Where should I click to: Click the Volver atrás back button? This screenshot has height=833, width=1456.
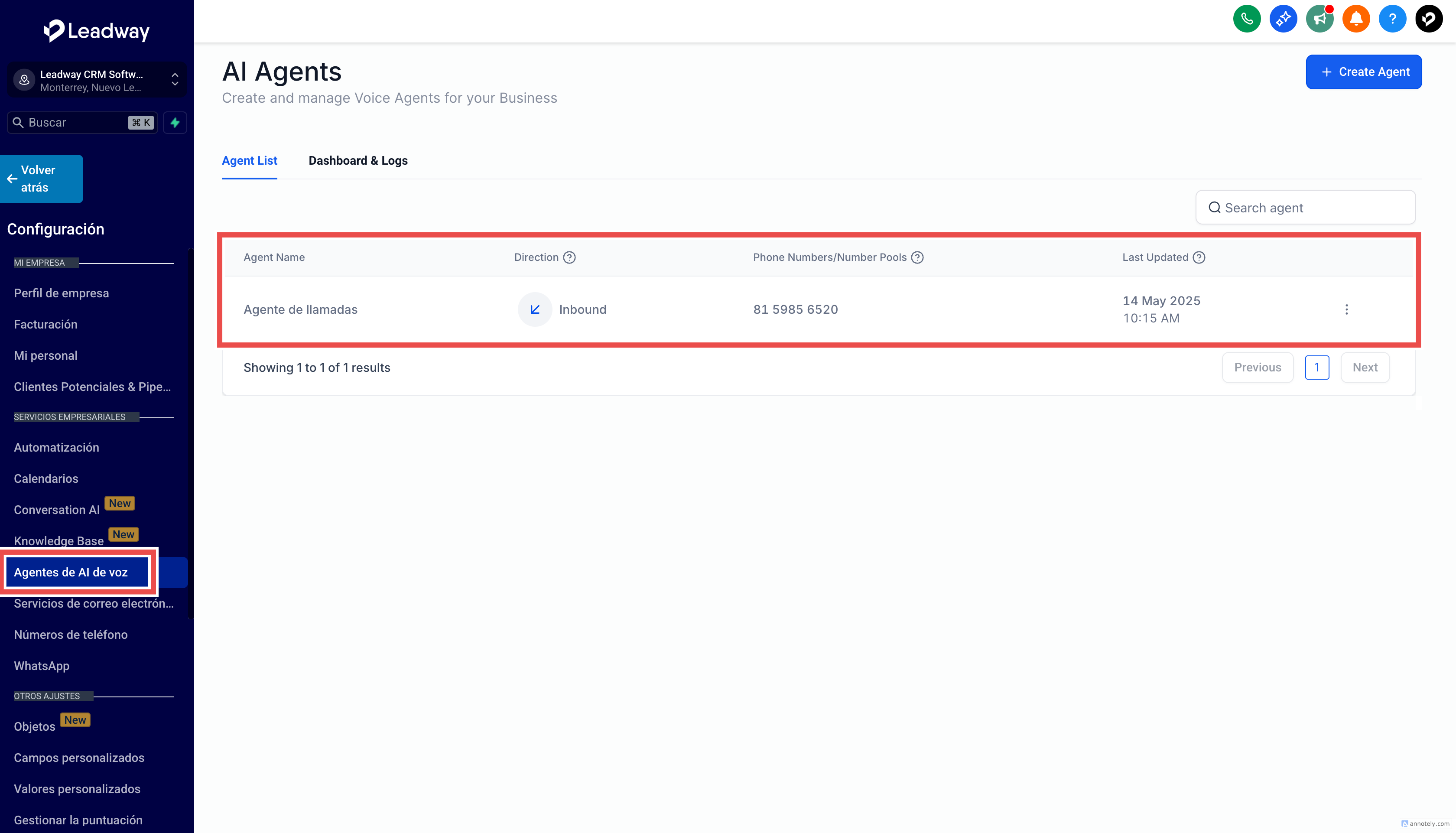pyautogui.click(x=41, y=179)
